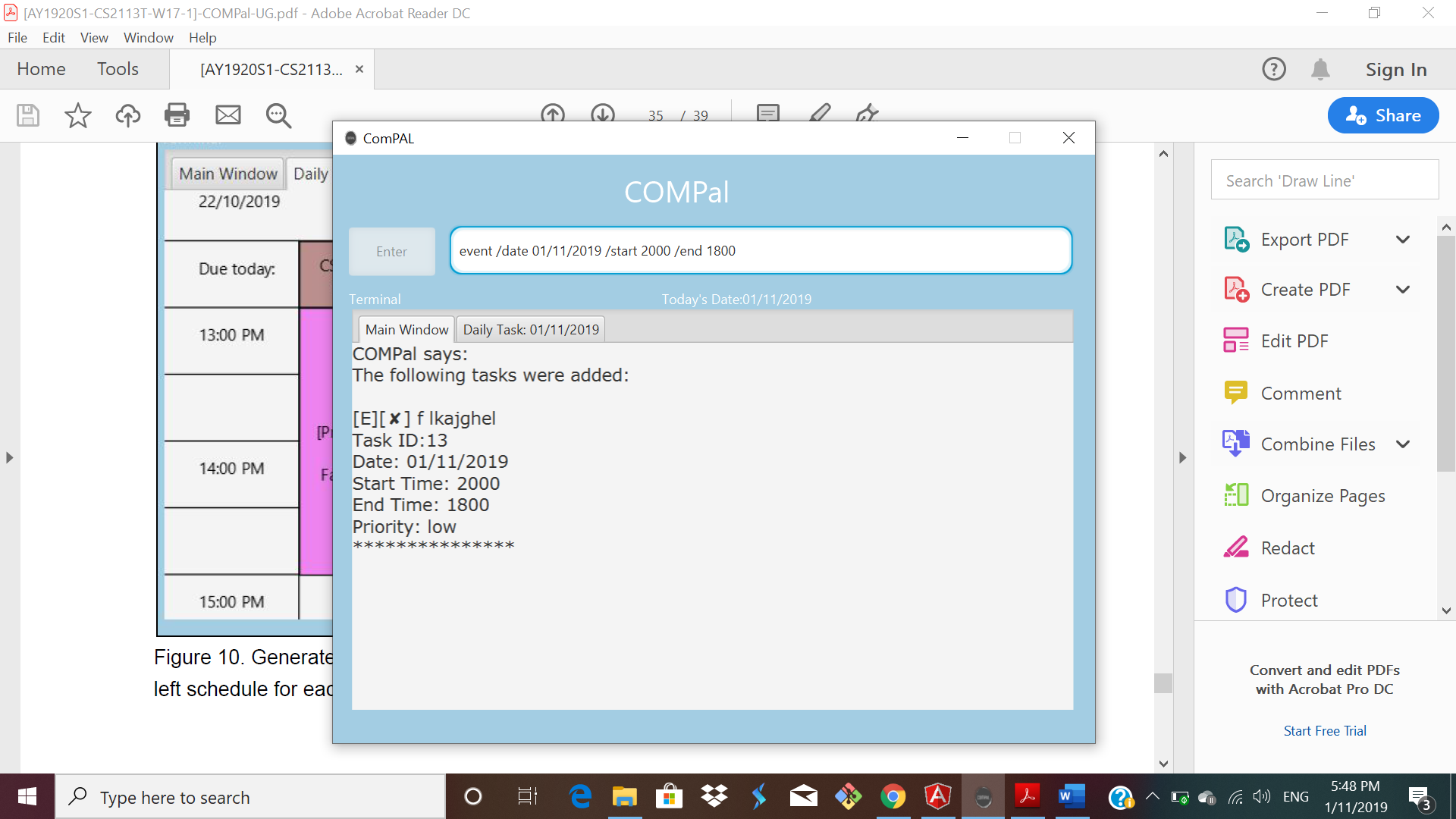
Task: Open the Window menu
Action: pos(148,38)
